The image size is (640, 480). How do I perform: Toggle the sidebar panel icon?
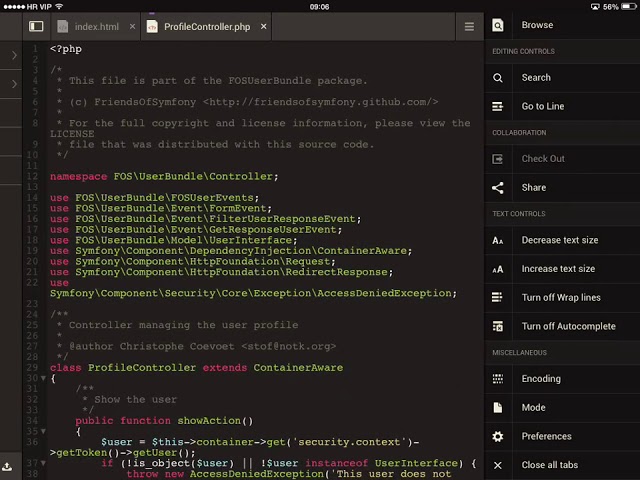pyautogui.click(x=36, y=27)
